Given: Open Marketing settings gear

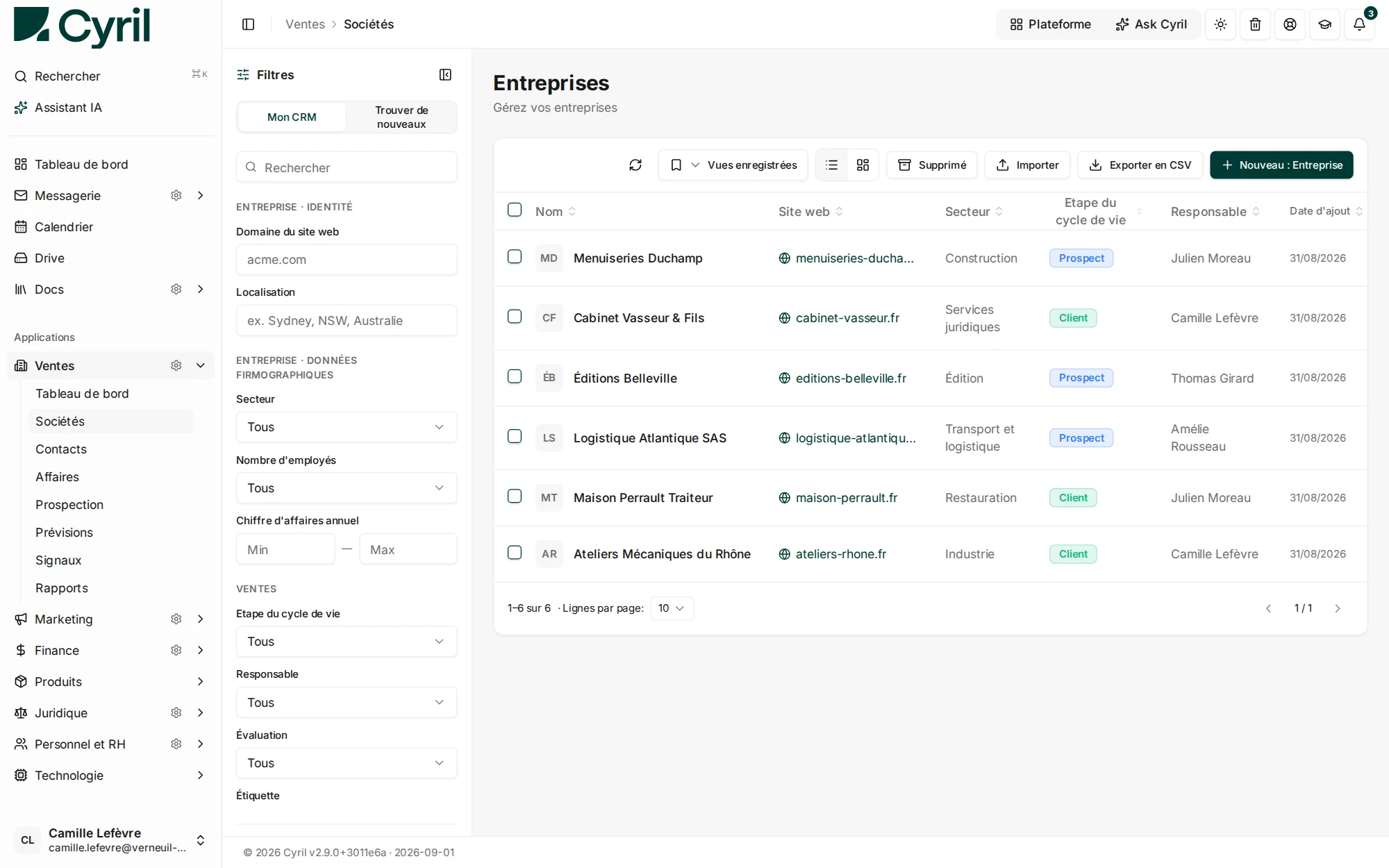Looking at the screenshot, I should point(176,619).
